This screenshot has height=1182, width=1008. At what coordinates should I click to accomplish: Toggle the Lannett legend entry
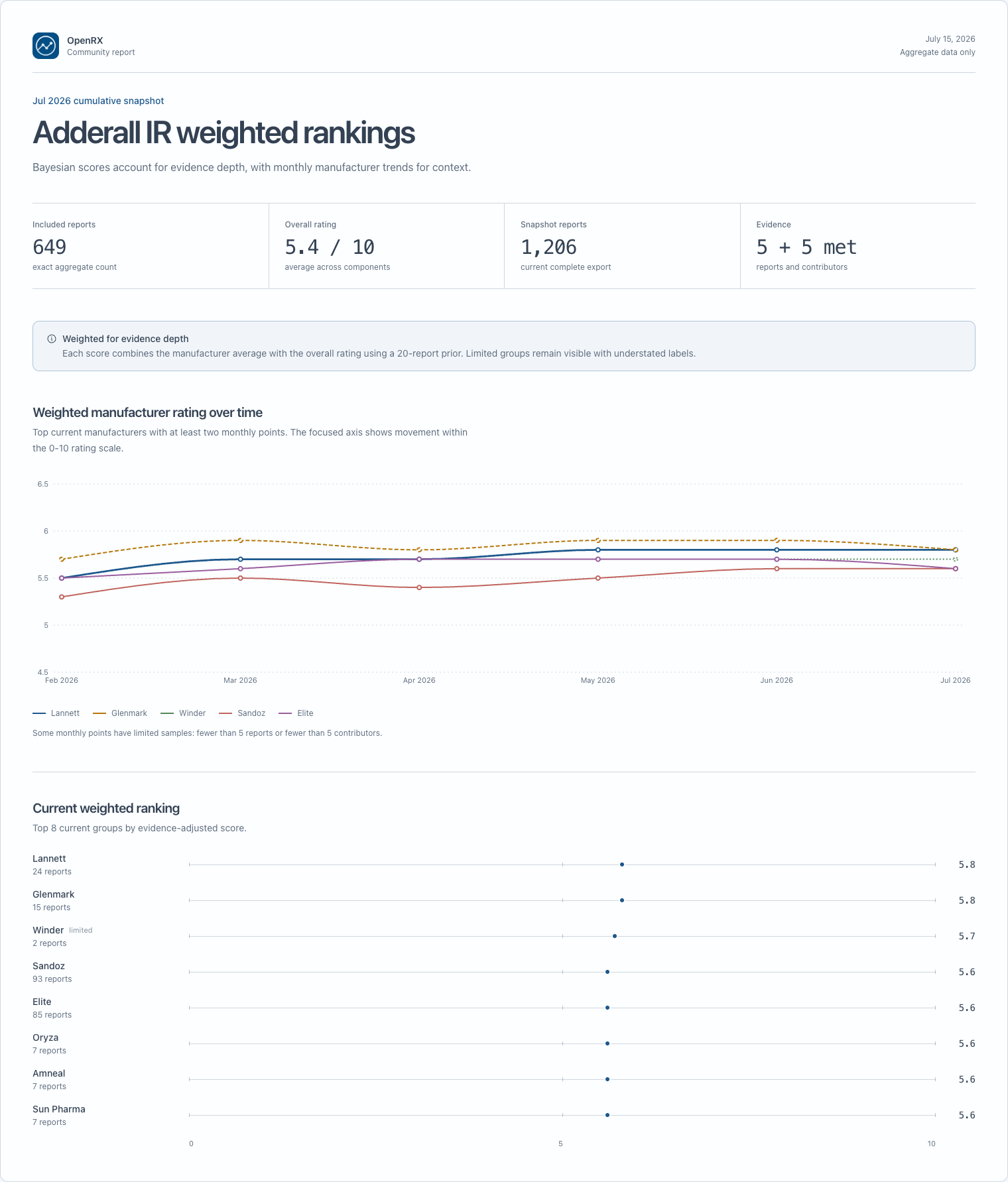click(56, 713)
